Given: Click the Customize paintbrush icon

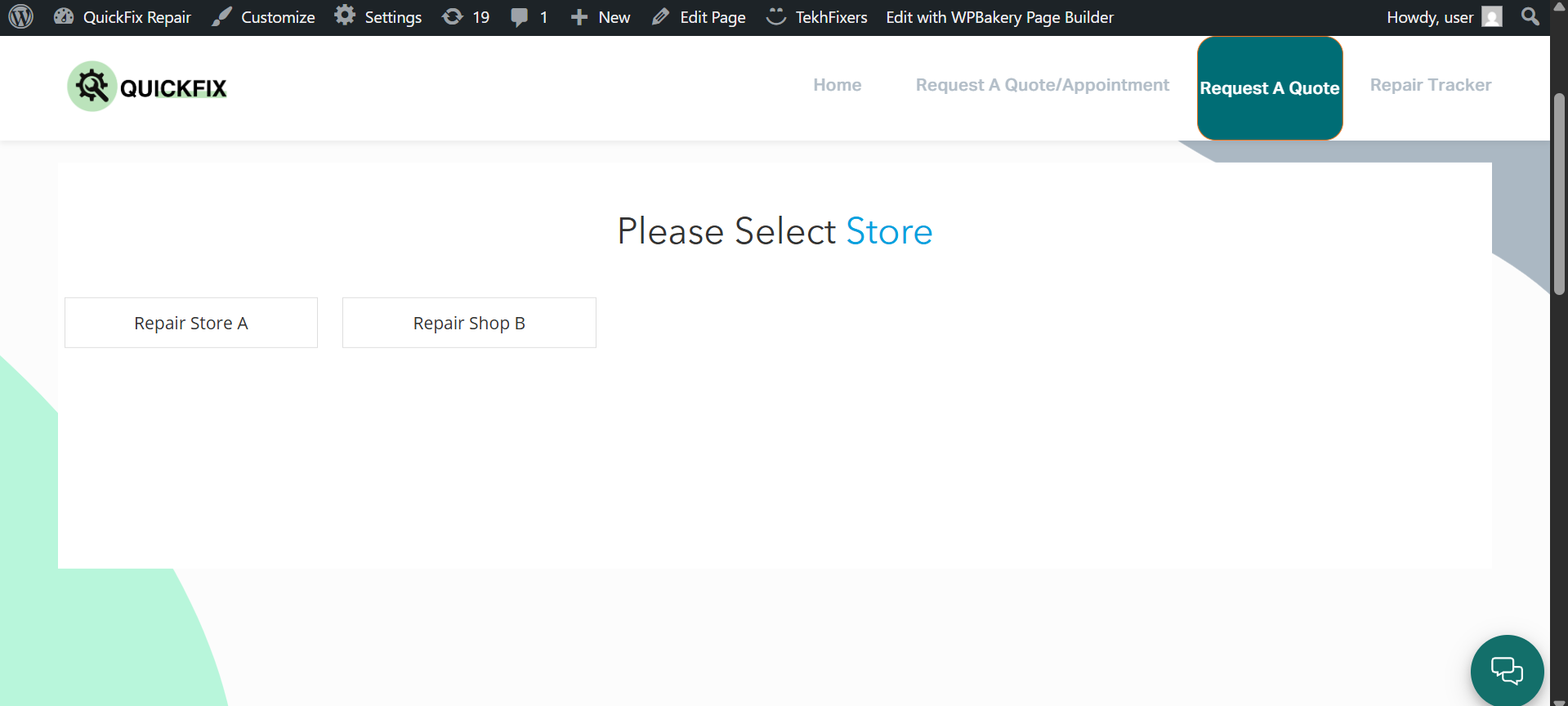Looking at the screenshot, I should point(221,17).
